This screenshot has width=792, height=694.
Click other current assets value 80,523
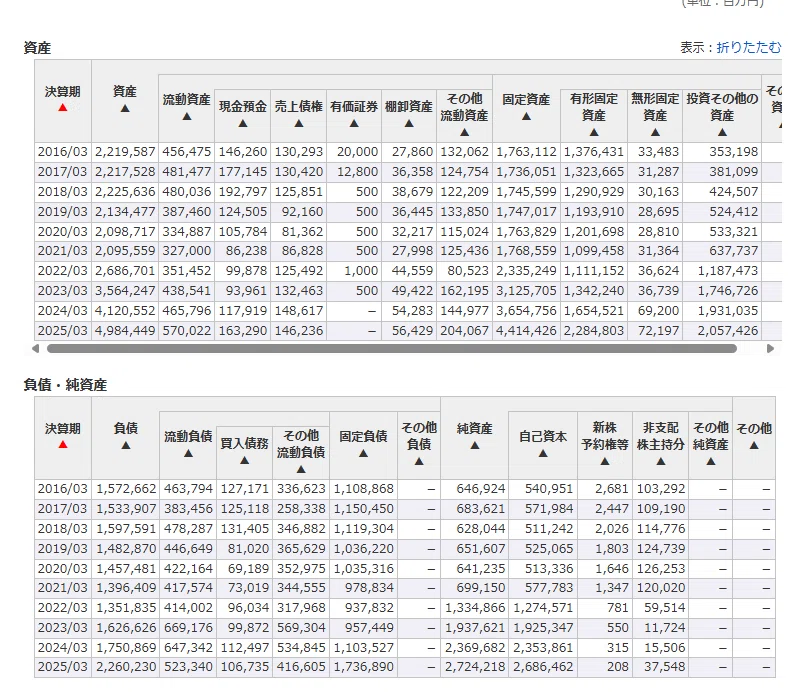468,271
